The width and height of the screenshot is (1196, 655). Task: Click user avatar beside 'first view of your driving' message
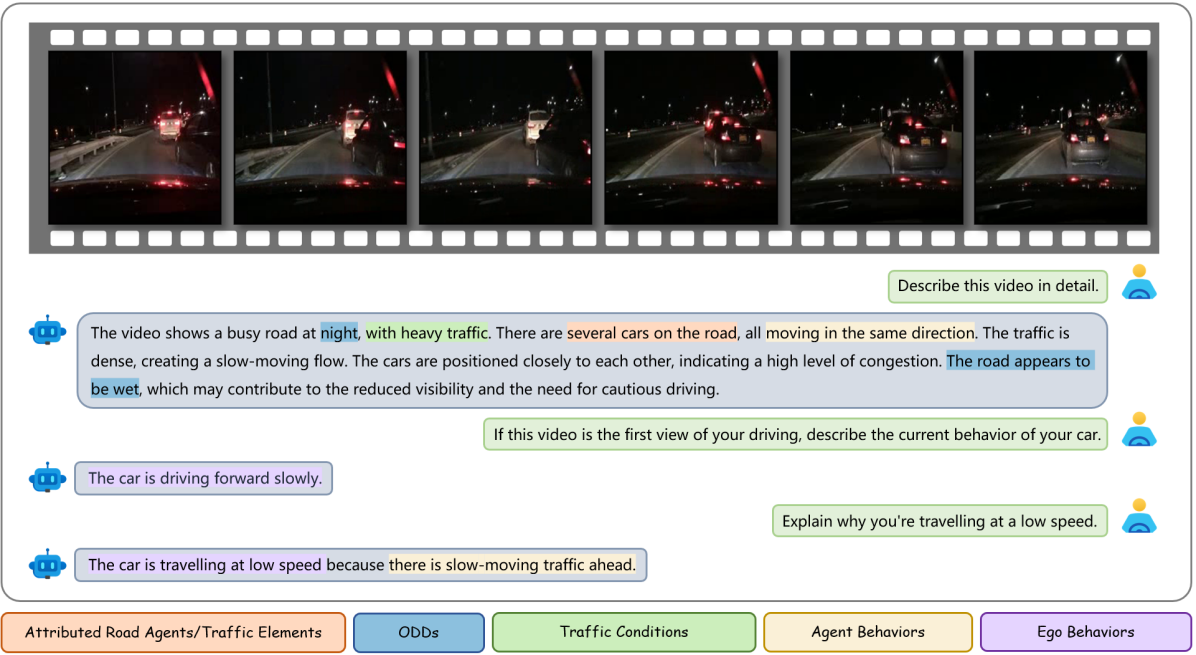[x=1139, y=430]
